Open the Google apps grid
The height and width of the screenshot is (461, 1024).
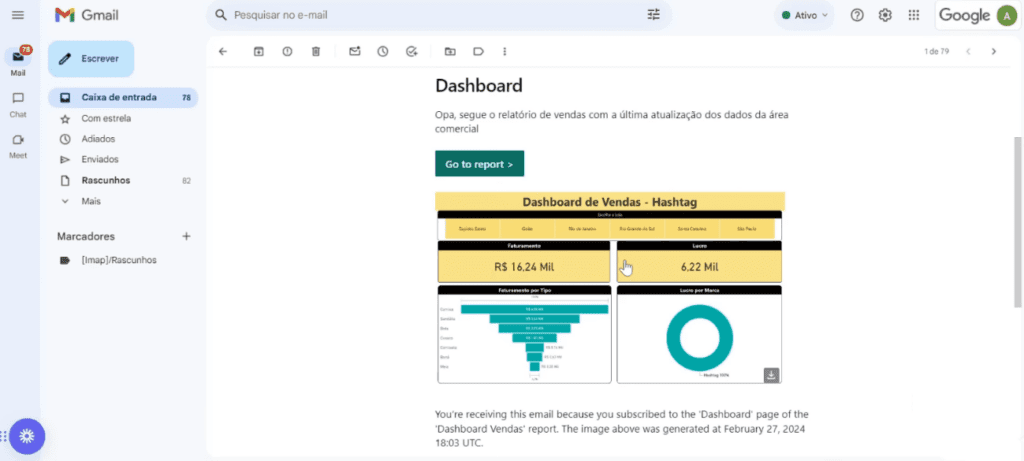pos(914,15)
